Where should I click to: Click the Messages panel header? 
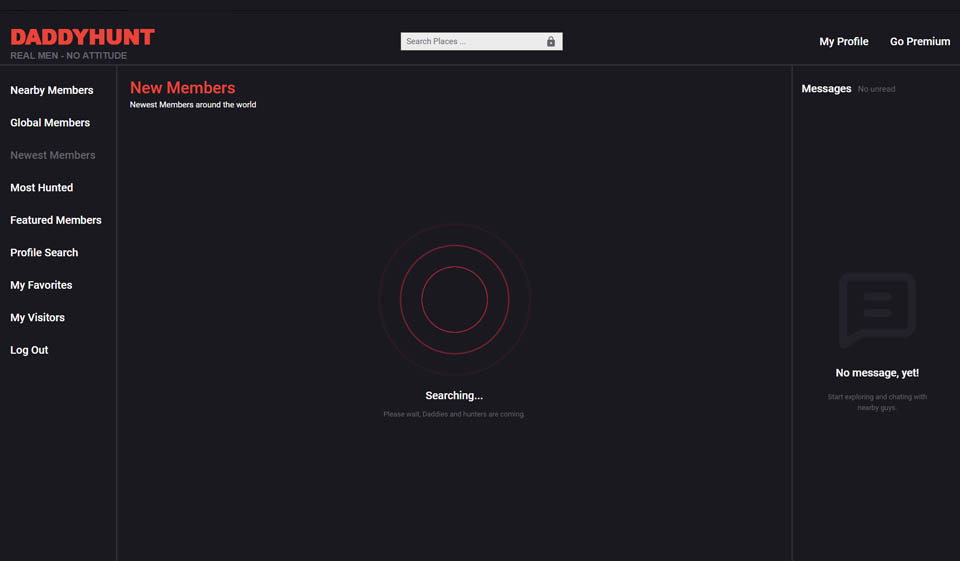826,89
